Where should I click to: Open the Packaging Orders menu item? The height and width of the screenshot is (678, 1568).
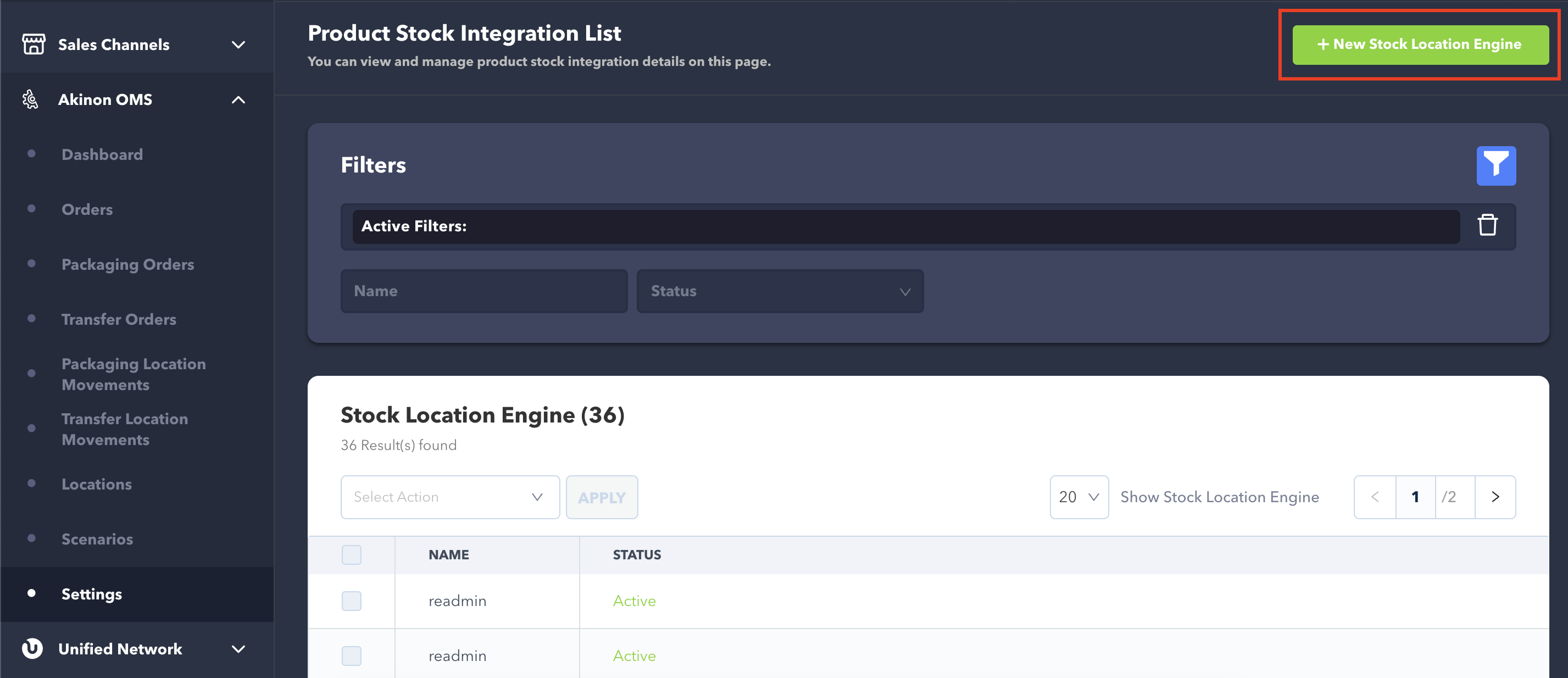tap(128, 264)
